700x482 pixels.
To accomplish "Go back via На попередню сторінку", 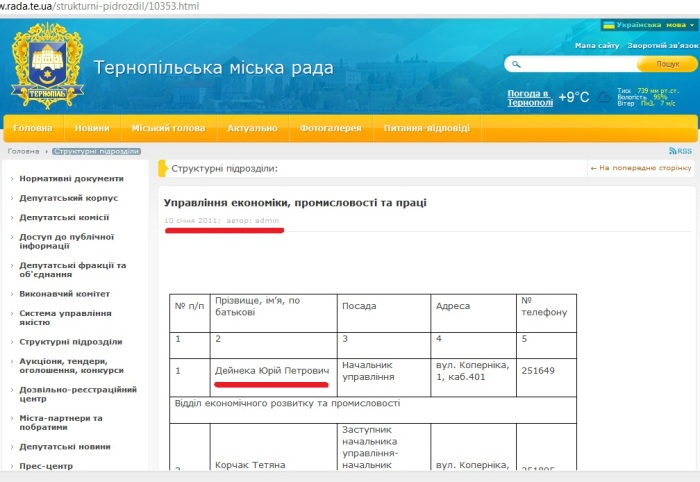I will tap(641, 168).
